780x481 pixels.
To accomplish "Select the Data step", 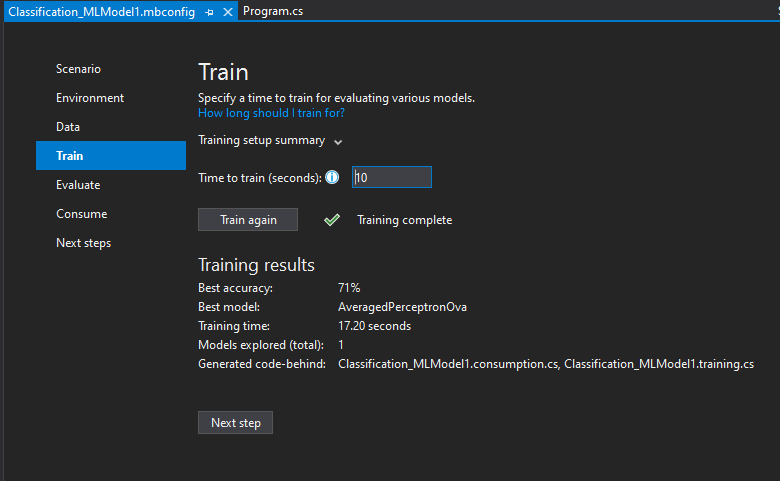I will [68, 127].
